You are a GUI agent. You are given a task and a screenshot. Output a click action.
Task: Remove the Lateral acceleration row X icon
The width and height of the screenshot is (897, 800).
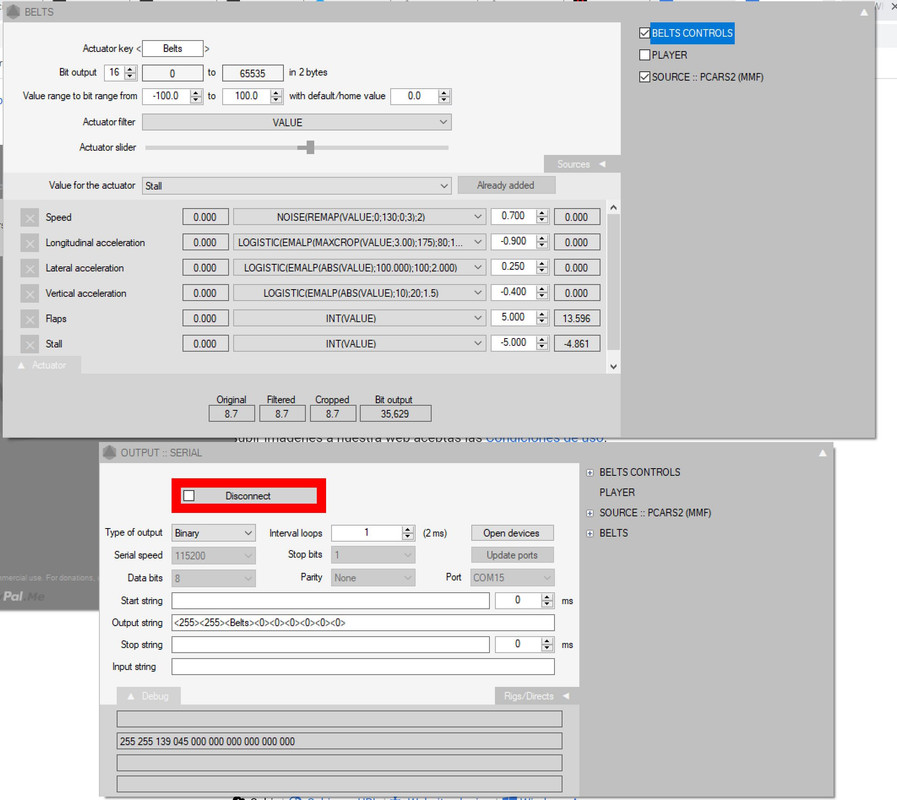[x=29, y=268]
